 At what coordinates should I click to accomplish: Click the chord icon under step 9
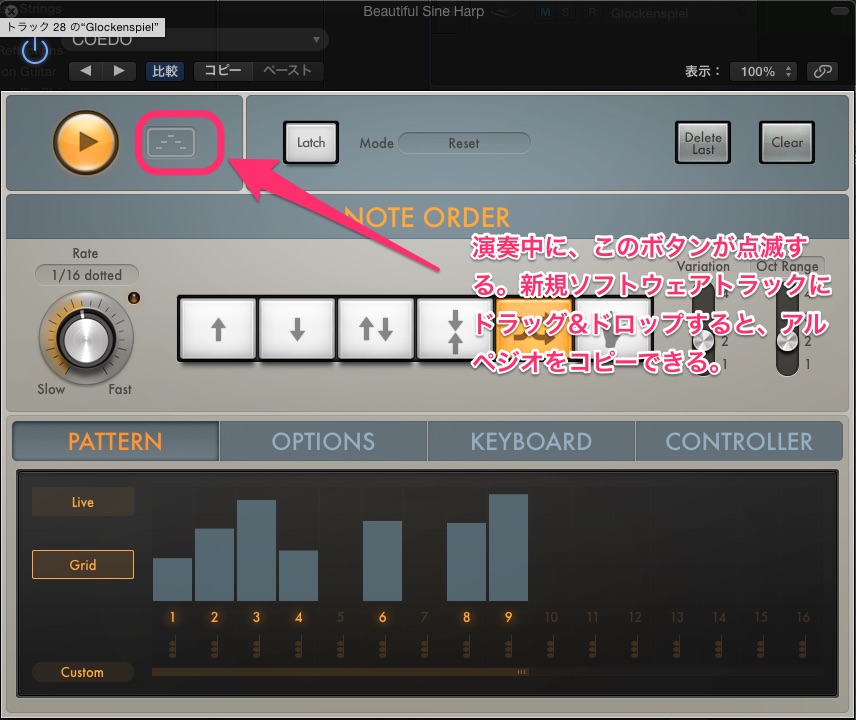click(509, 647)
